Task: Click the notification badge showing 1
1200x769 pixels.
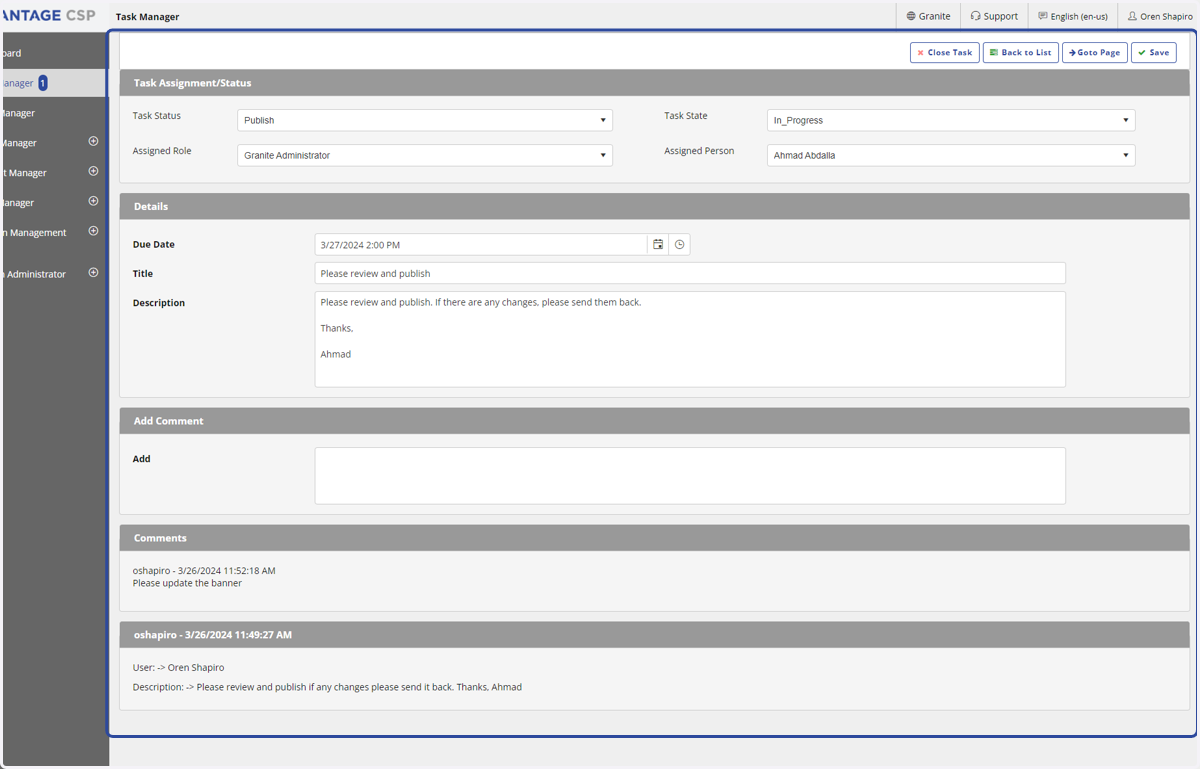Action: 43,83
